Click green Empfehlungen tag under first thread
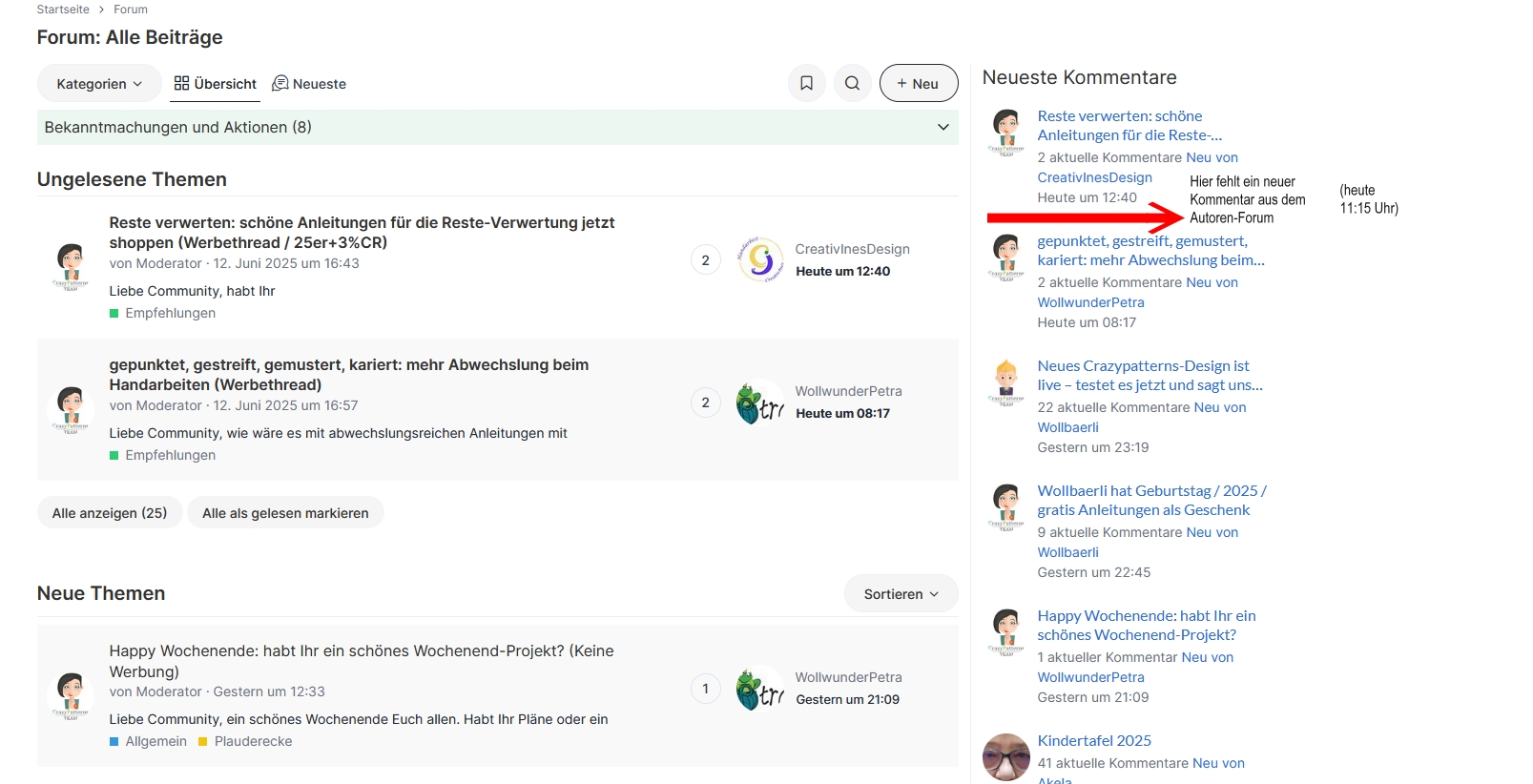Image resolution: width=1533 pixels, height=784 pixels. coord(170,313)
